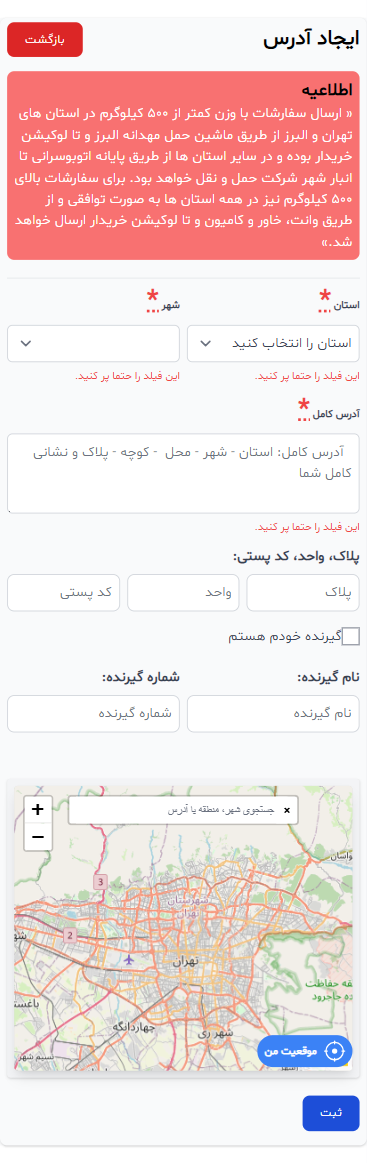Check the گیرنده خودم هستم checkbox
The height and width of the screenshot is (1164, 367).
click(x=350, y=636)
